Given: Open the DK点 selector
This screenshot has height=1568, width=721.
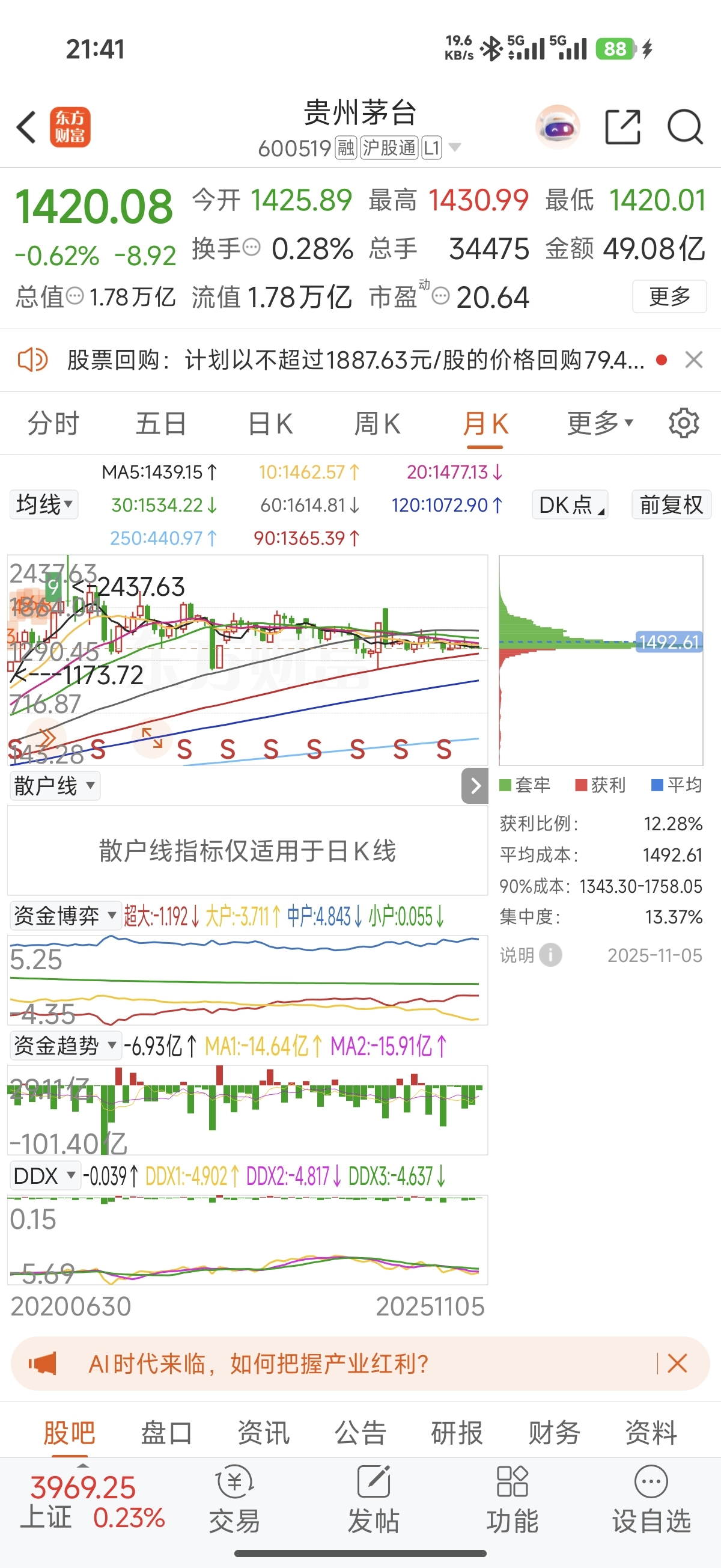Looking at the screenshot, I should pyautogui.click(x=570, y=504).
